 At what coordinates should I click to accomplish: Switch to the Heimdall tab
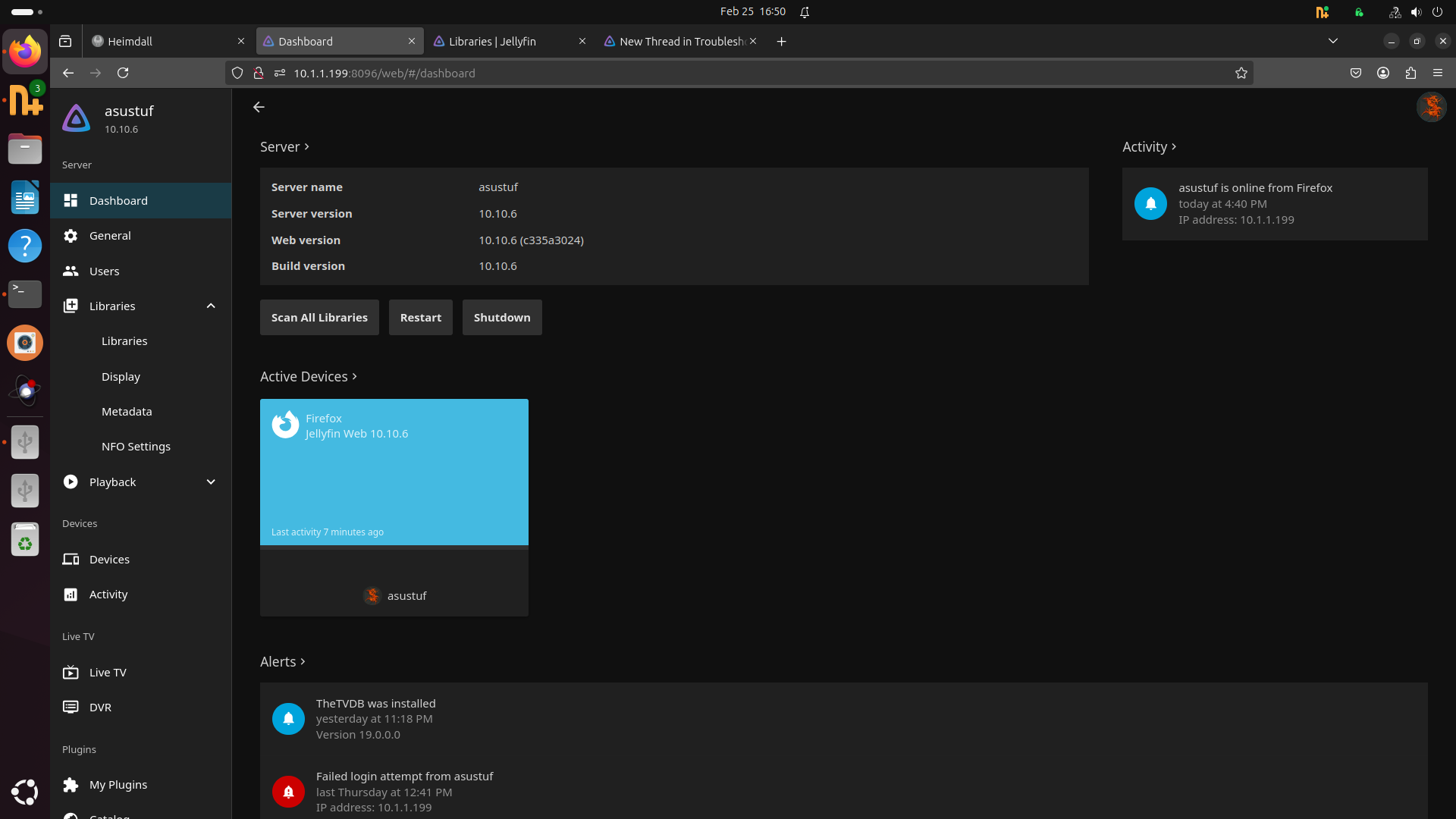[x=130, y=42]
